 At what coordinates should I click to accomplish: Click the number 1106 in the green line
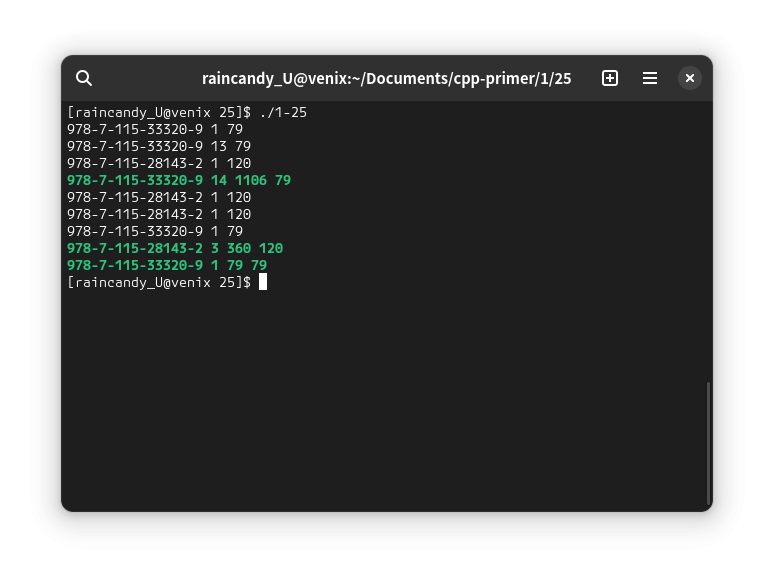click(251, 180)
